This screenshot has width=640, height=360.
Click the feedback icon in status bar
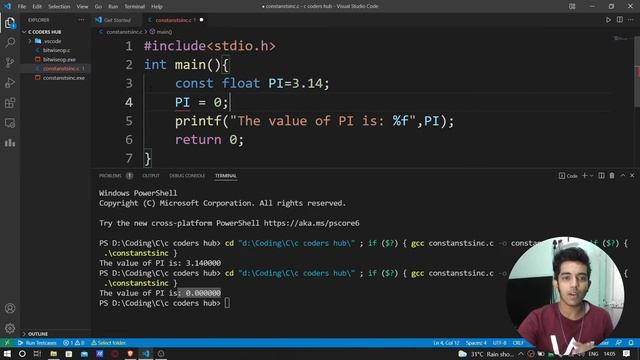tap(619, 343)
